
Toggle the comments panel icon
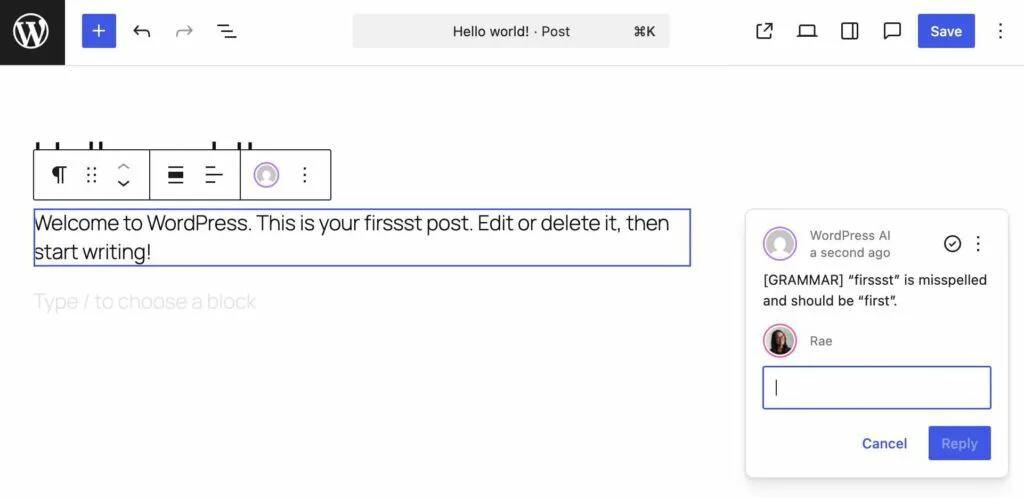coord(892,31)
